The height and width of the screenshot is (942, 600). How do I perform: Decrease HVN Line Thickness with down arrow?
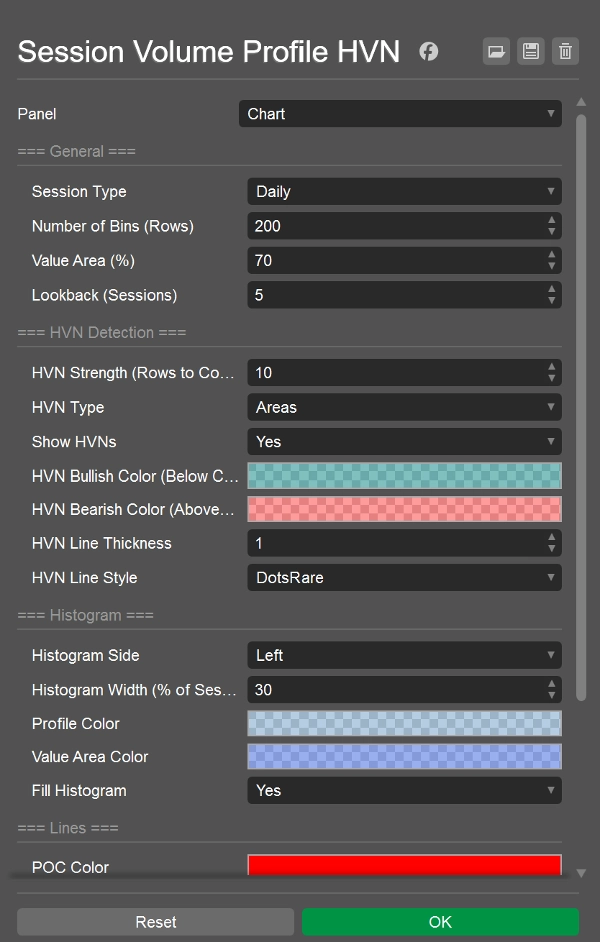[x=551, y=548]
